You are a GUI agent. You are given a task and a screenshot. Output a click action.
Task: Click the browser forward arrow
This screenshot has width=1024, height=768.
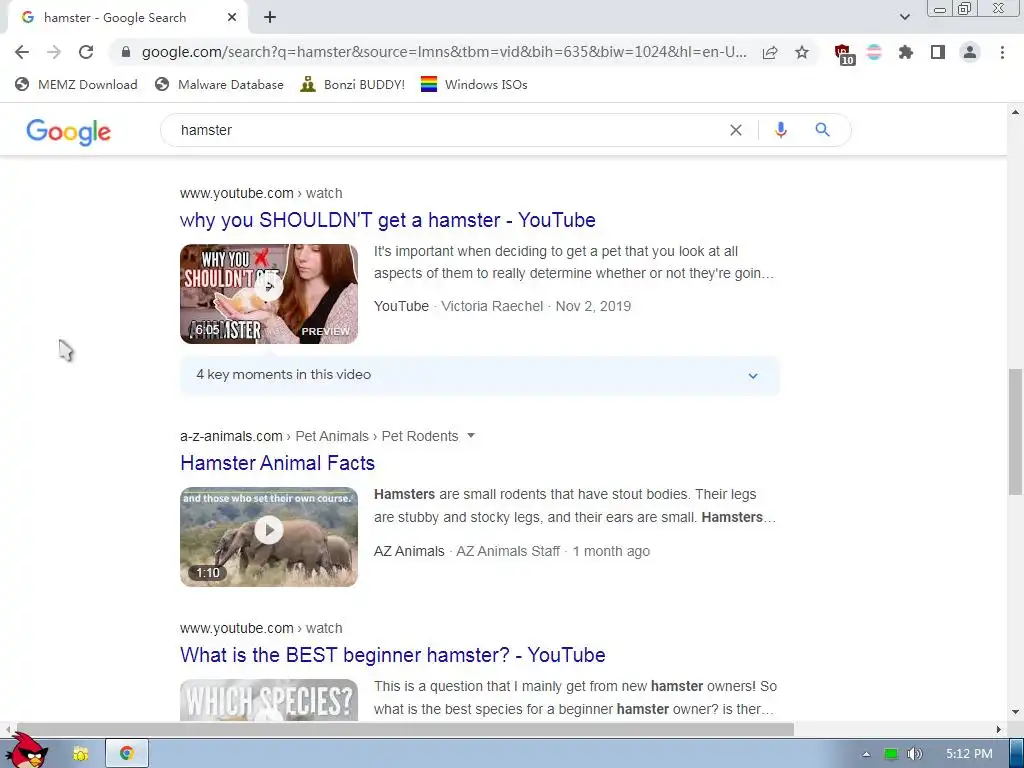coord(54,52)
